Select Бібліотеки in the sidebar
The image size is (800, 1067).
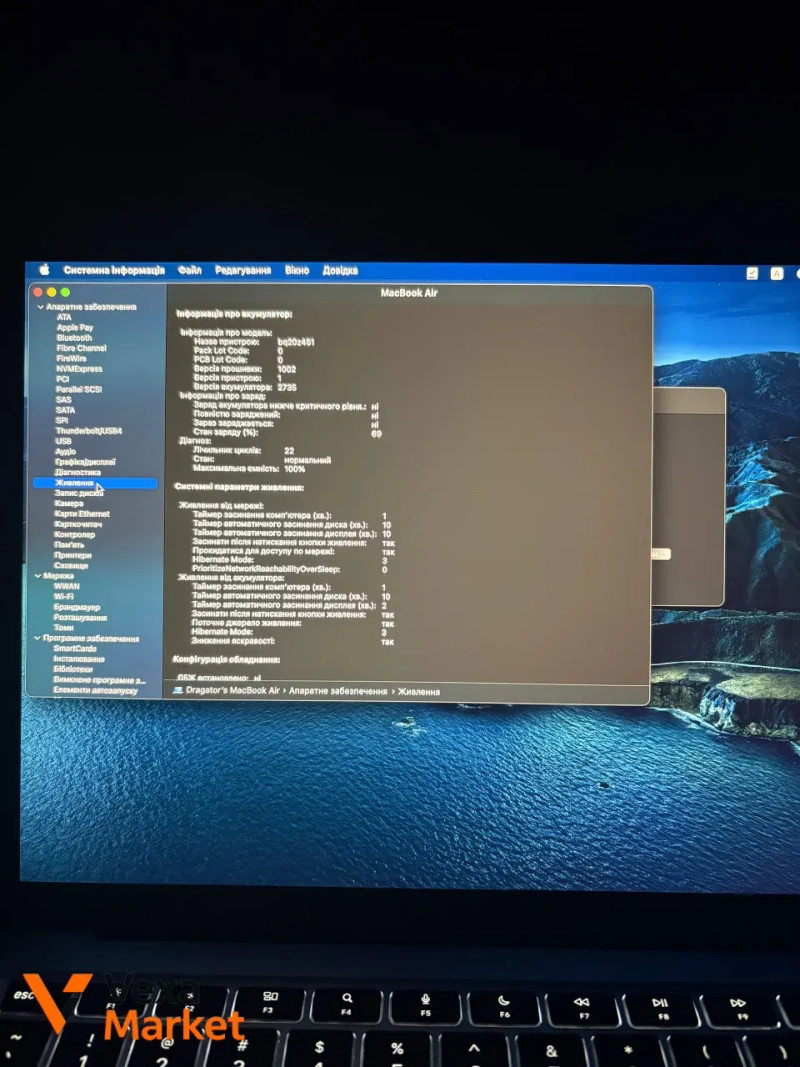tap(73, 669)
